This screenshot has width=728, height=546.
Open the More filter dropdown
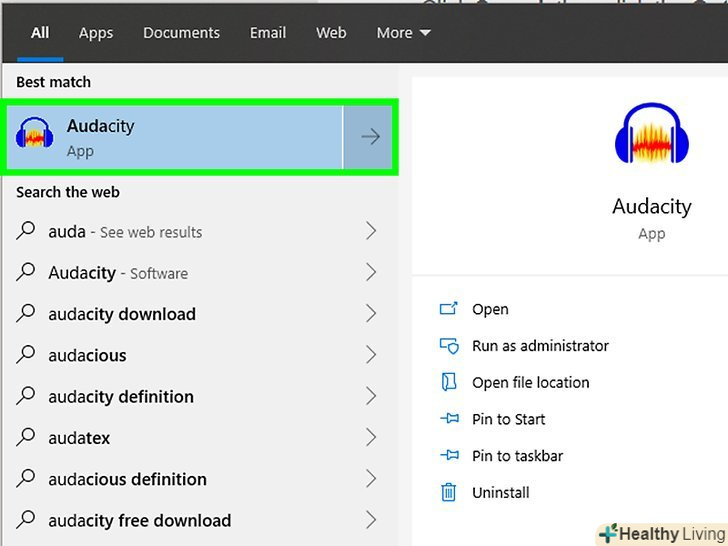coord(403,33)
